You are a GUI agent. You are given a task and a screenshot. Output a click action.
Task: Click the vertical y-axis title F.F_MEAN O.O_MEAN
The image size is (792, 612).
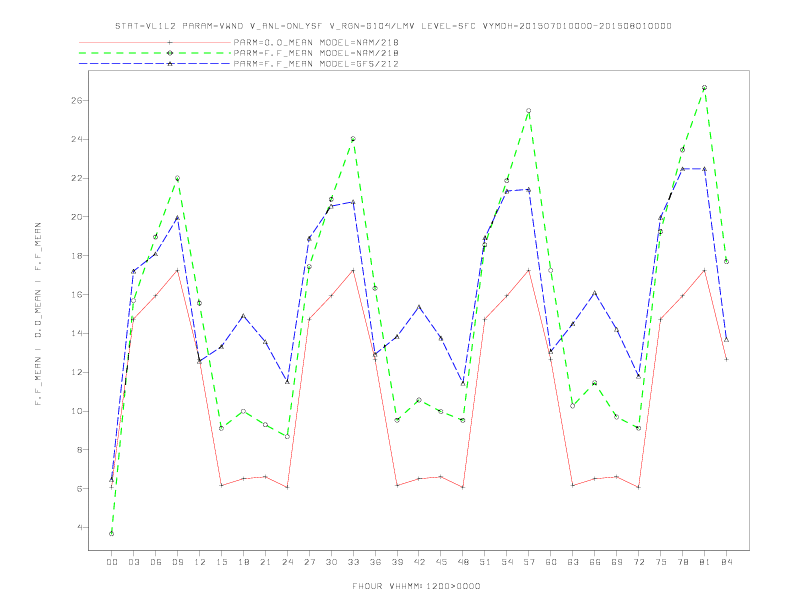click(x=38, y=314)
